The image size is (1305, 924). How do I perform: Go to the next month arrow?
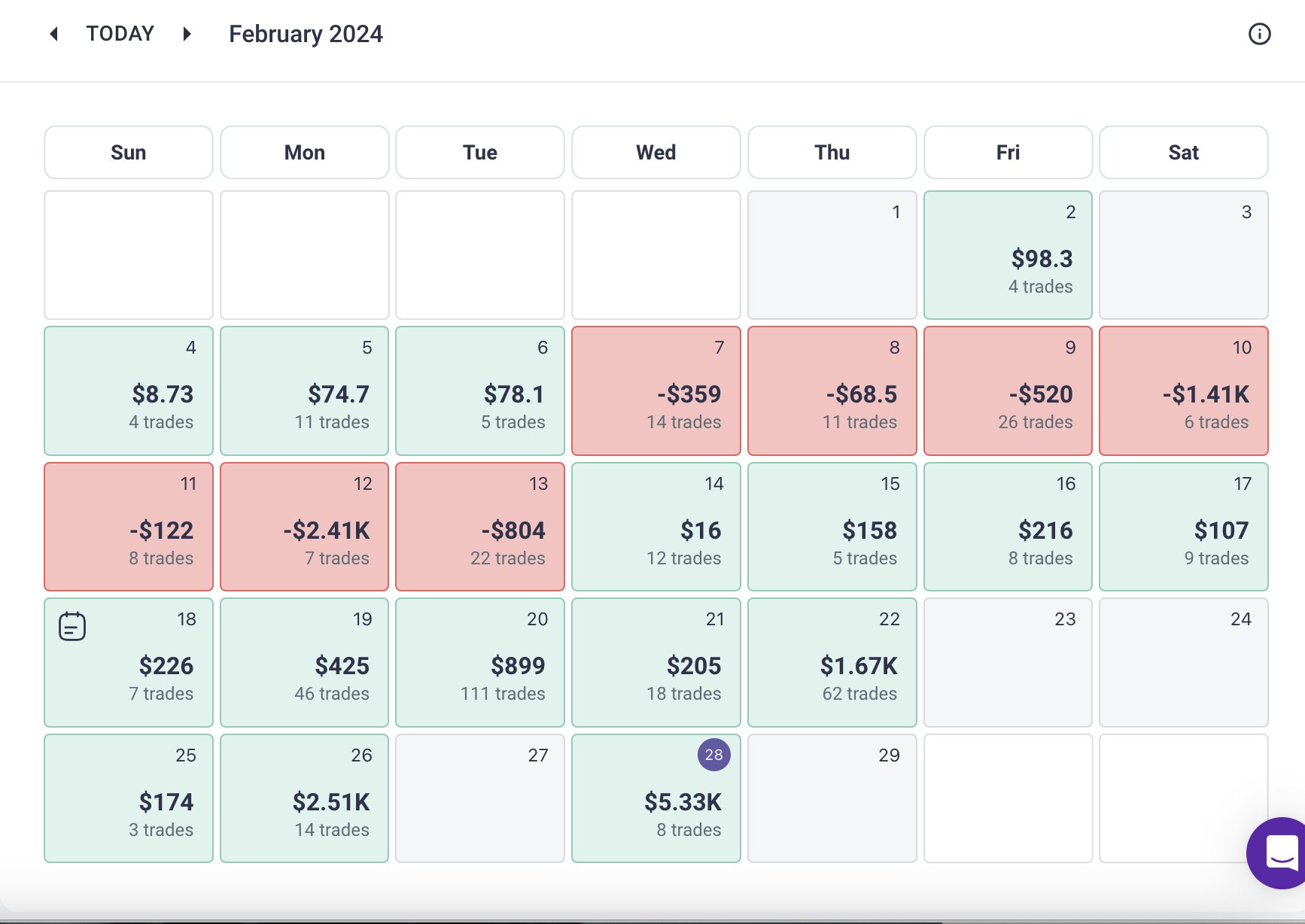(x=187, y=34)
